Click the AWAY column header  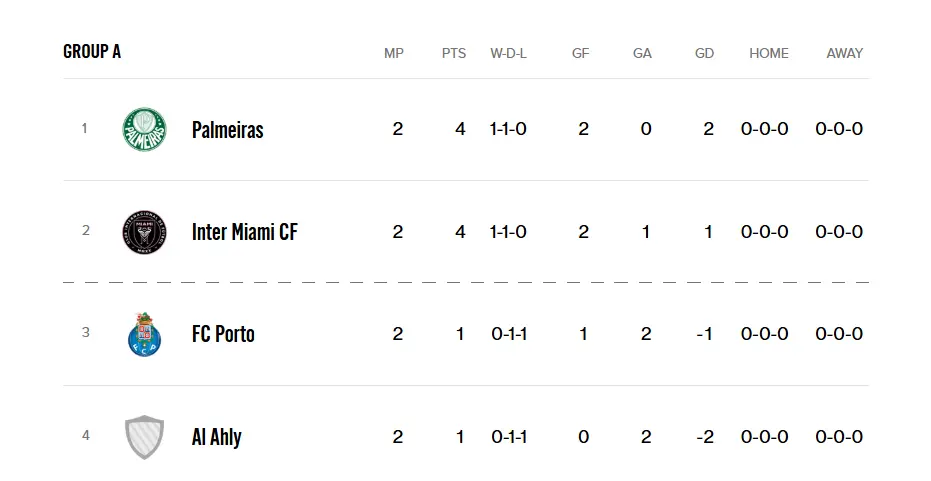[845, 53]
